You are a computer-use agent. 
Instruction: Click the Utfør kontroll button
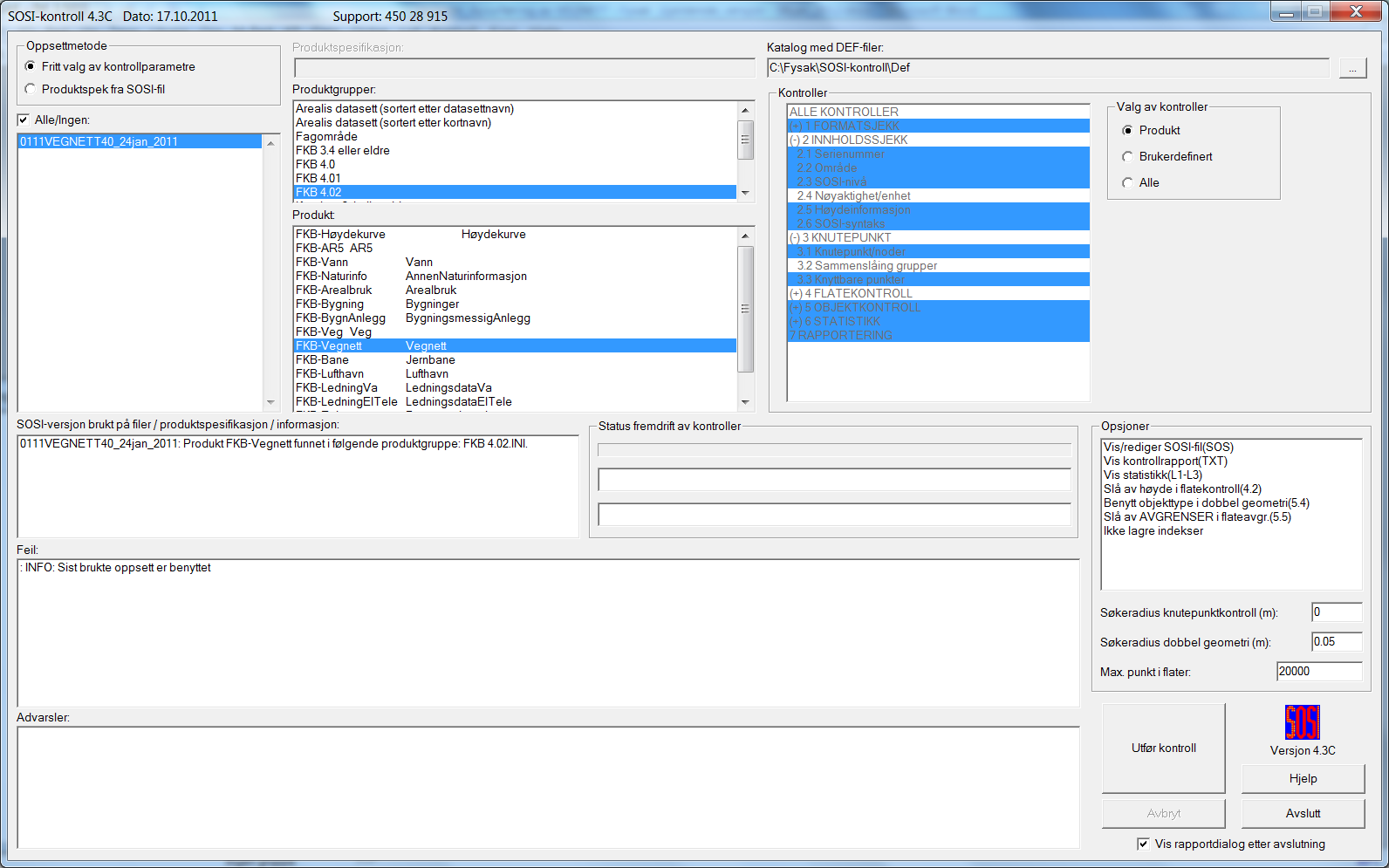tap(1164, 748)
